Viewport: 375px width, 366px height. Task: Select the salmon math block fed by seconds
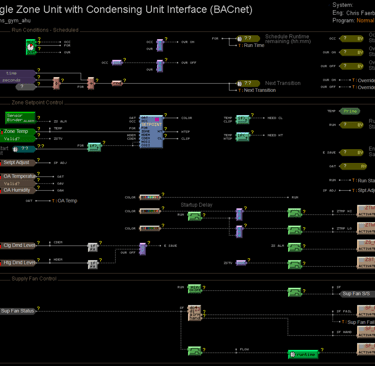click(x=57, y=83)
